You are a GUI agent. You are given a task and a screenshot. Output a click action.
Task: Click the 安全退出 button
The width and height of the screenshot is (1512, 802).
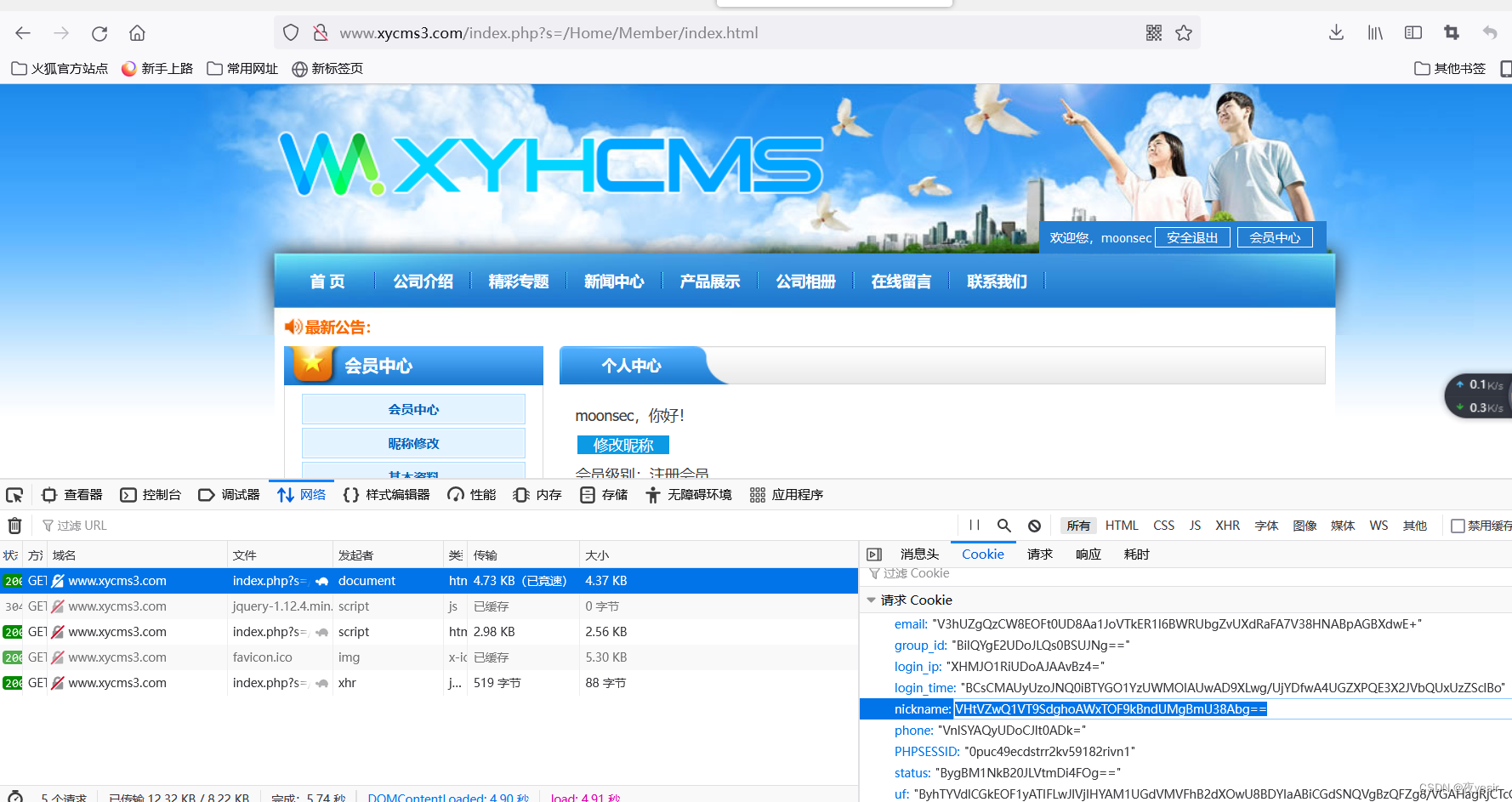coord(1192,237)
